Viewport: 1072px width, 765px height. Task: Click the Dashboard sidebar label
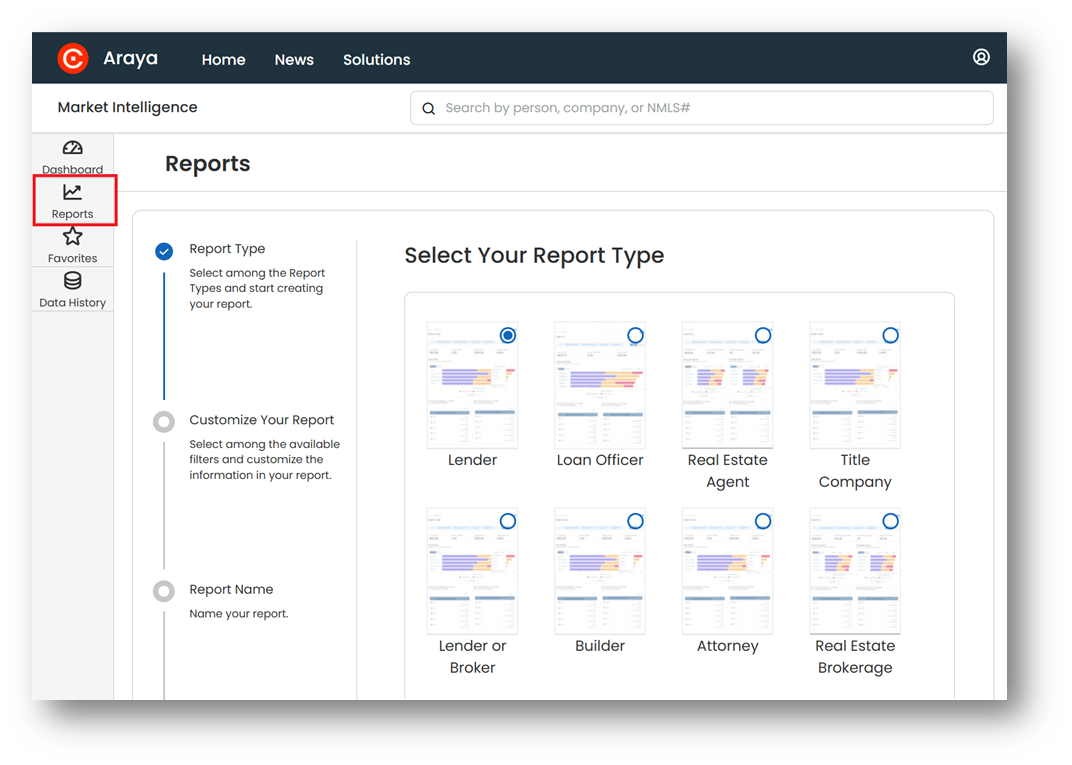coord(72,169)
